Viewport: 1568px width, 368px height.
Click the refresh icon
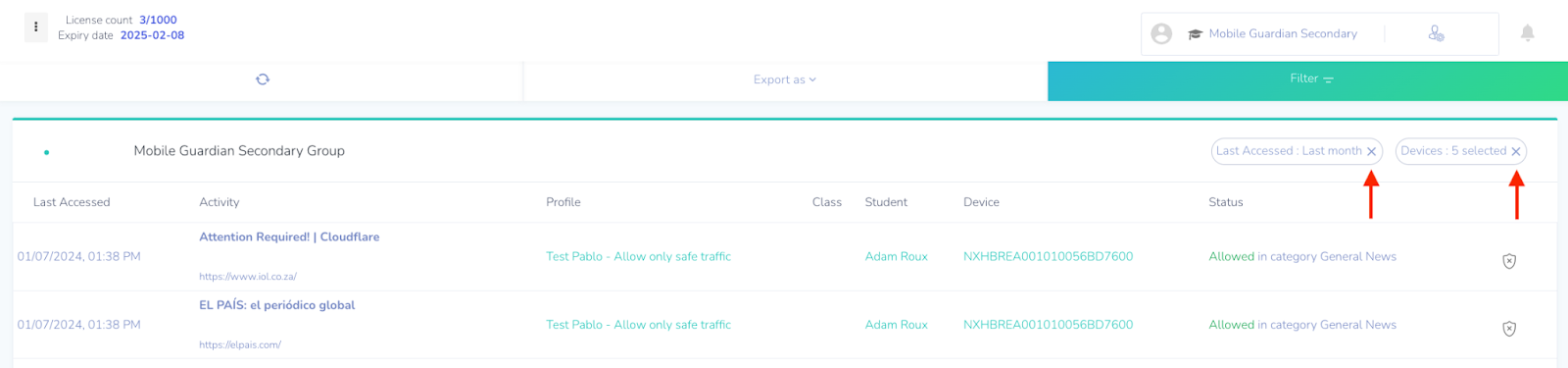coord(263,79)
